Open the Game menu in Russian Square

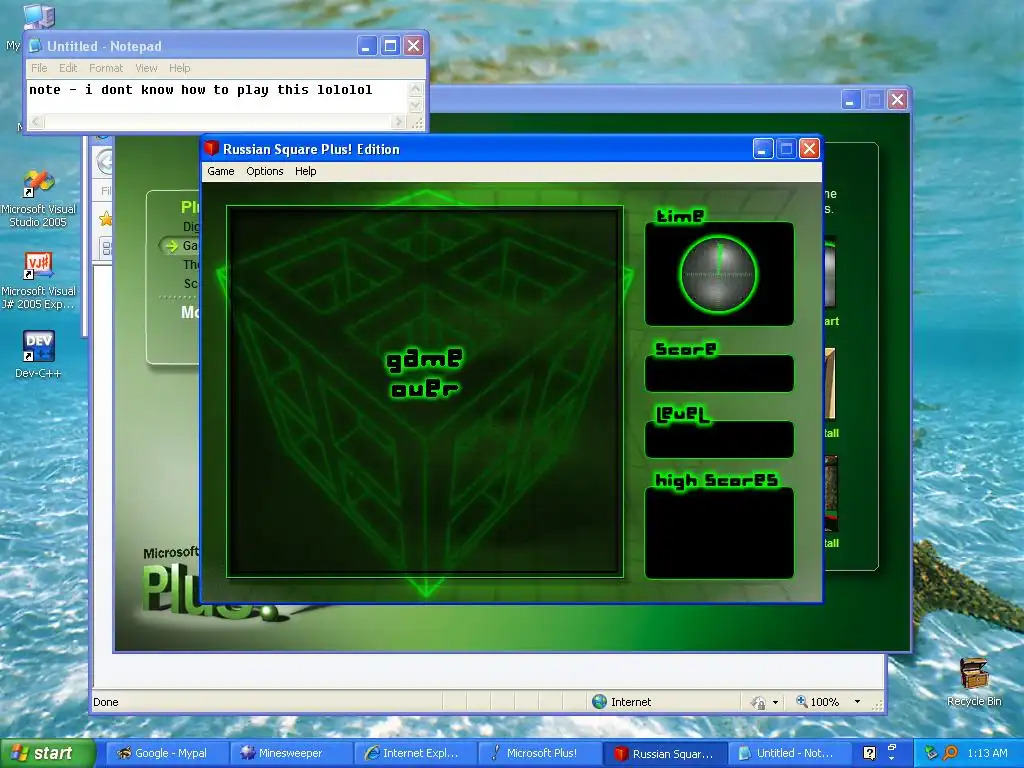tap(221, 171)
